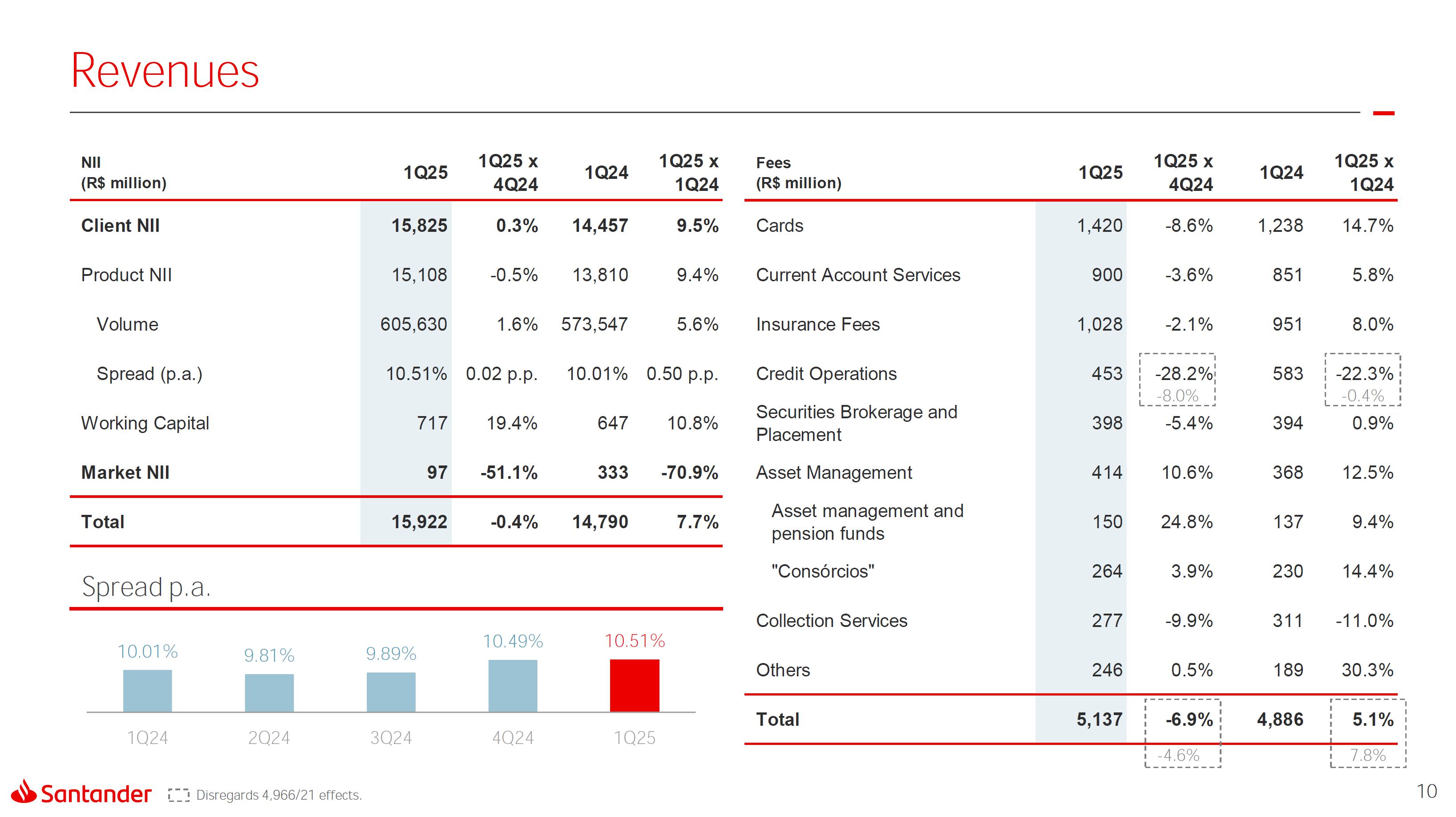Click the Market NII 1Q25 value 97
The height and width of the screenshot is (817, 1456).
[x=437, y=472]
